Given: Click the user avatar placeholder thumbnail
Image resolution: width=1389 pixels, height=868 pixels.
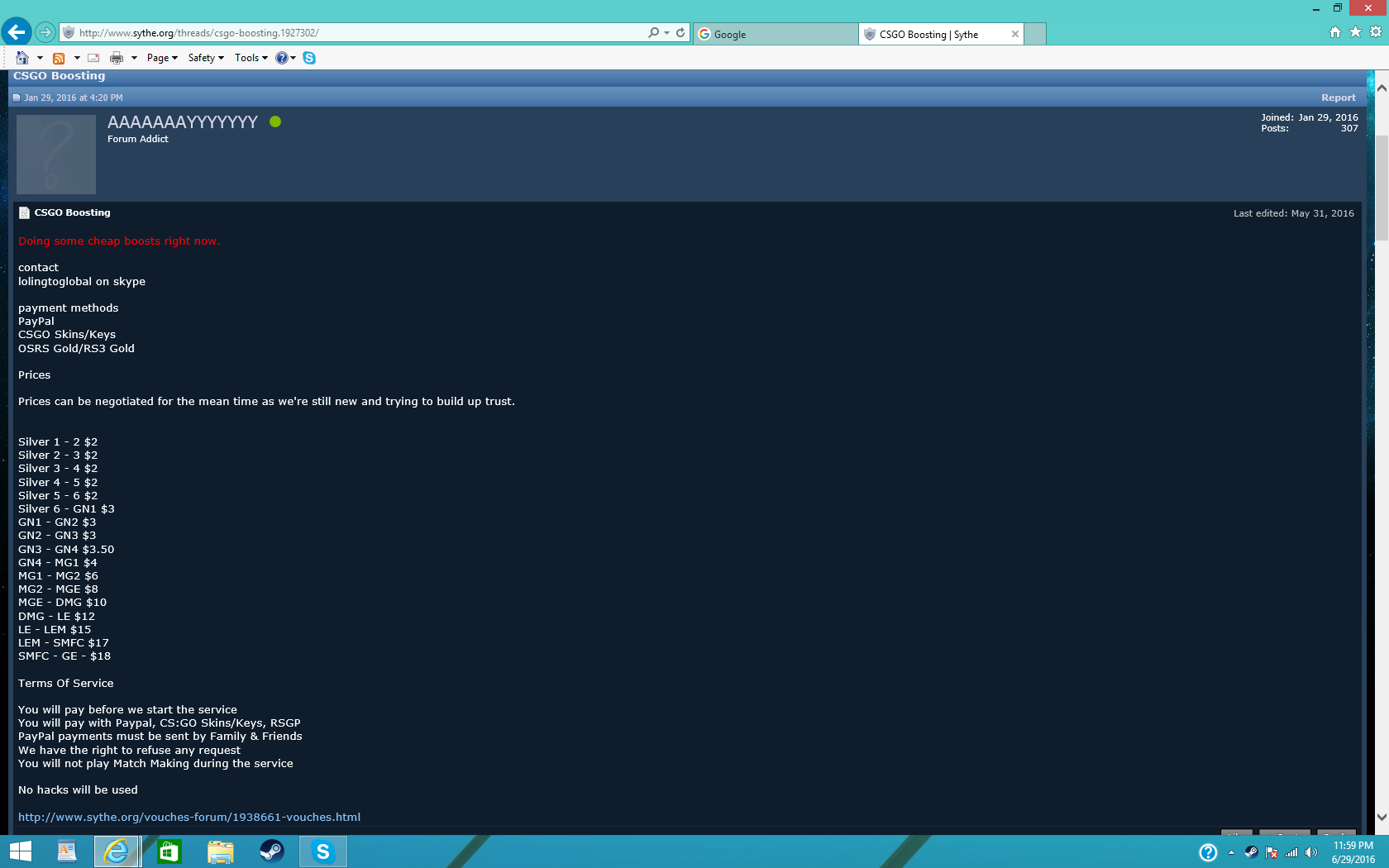Looking at the screenshot, I should tap(56, 155).
